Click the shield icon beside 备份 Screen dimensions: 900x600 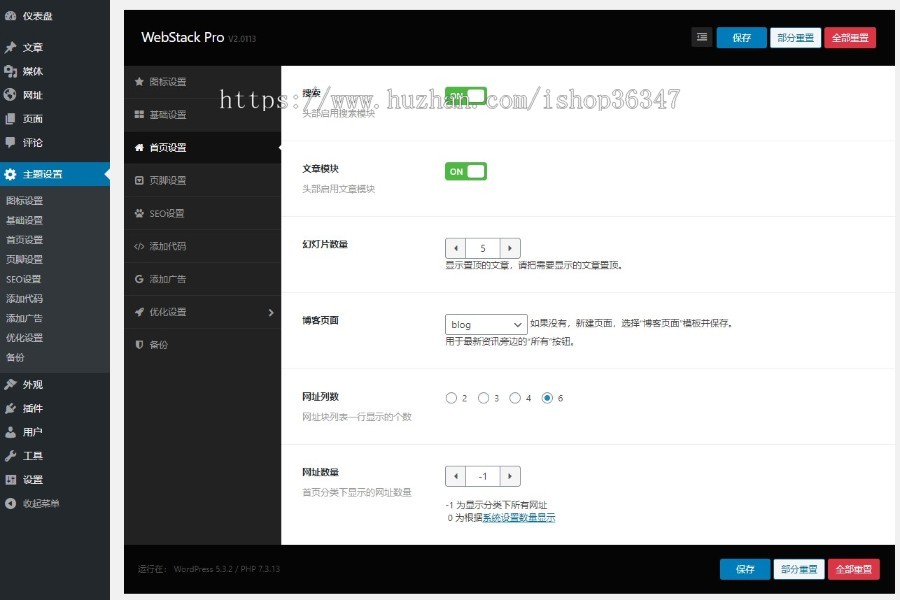tap(139, 344)
